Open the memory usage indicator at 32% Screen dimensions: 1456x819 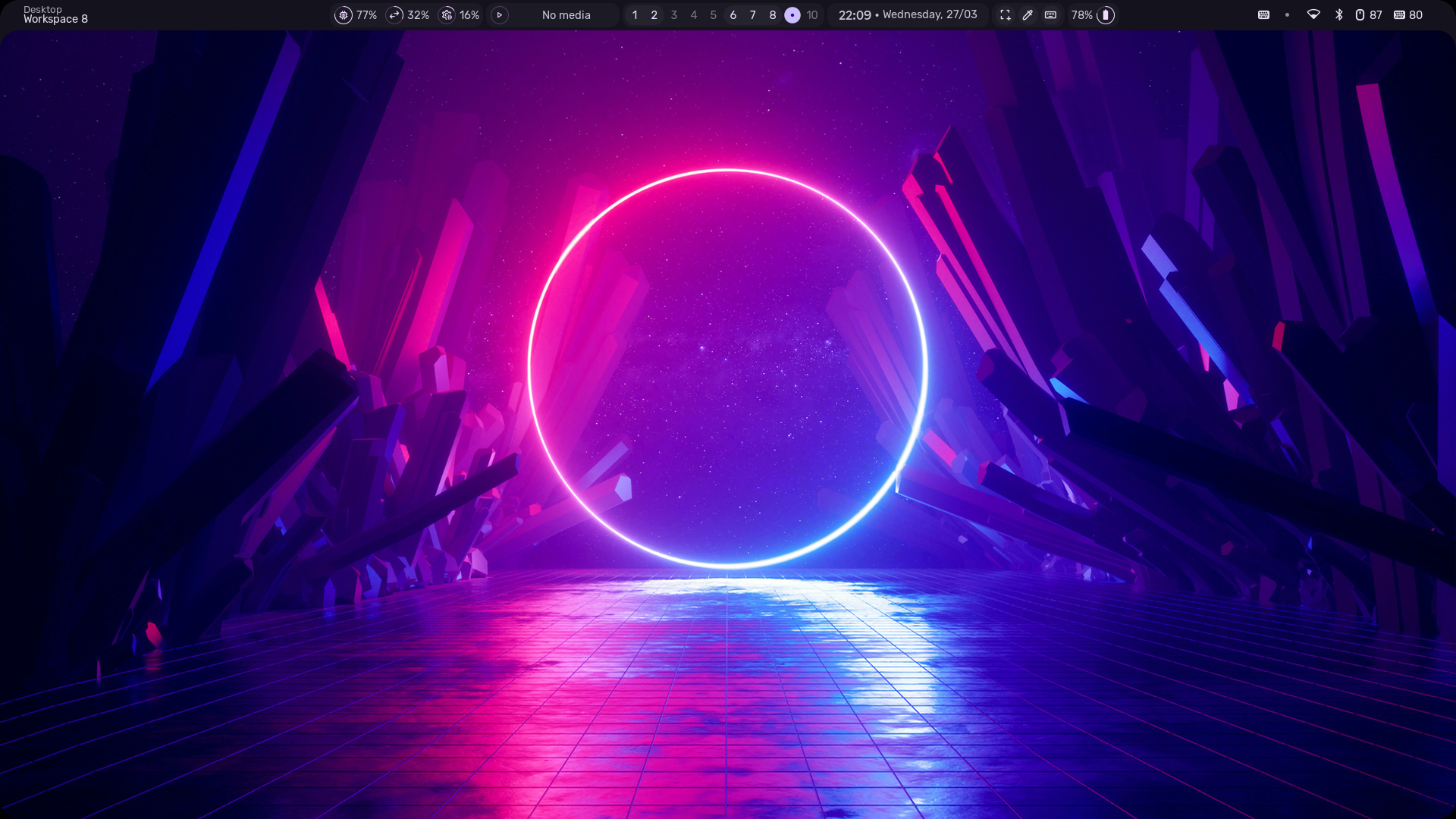(x=407, y=14)
